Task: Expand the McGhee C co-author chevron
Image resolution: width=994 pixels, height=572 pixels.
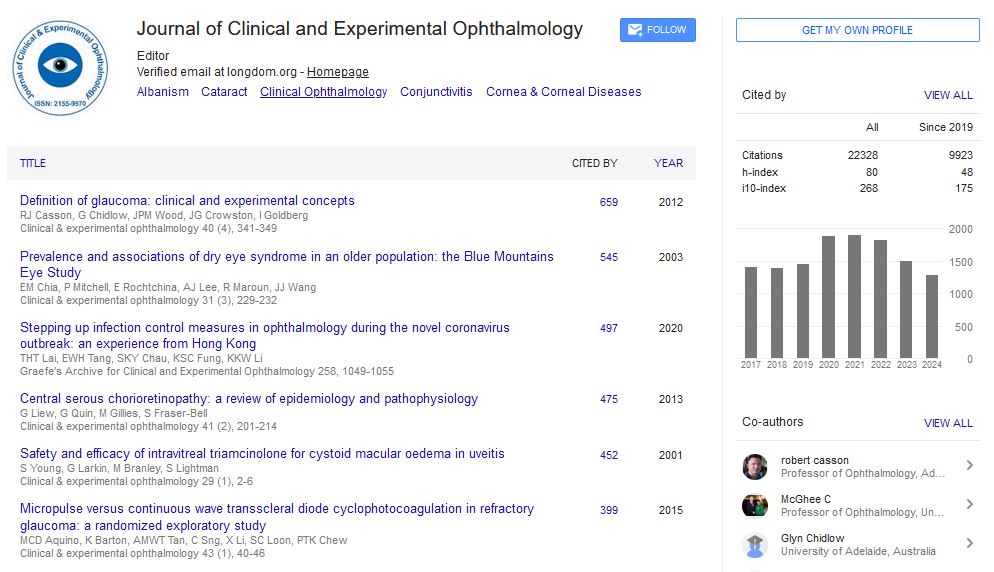Action: (x=969, y=504)
